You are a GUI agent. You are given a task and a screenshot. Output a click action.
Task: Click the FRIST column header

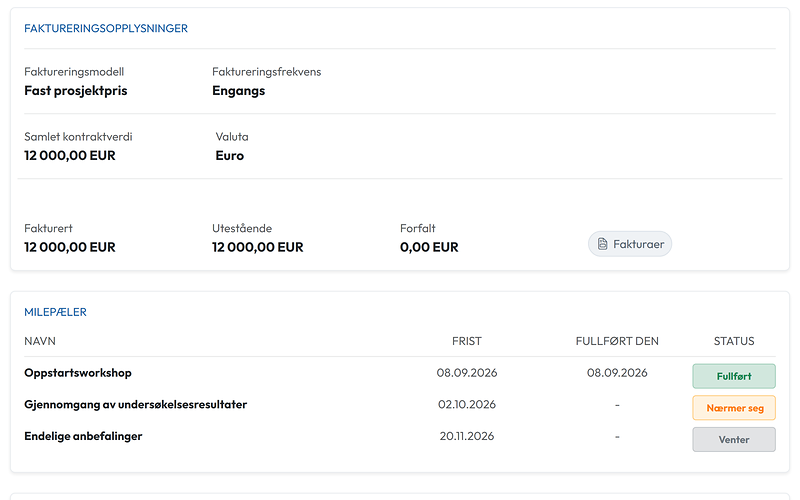click(466, 341)
